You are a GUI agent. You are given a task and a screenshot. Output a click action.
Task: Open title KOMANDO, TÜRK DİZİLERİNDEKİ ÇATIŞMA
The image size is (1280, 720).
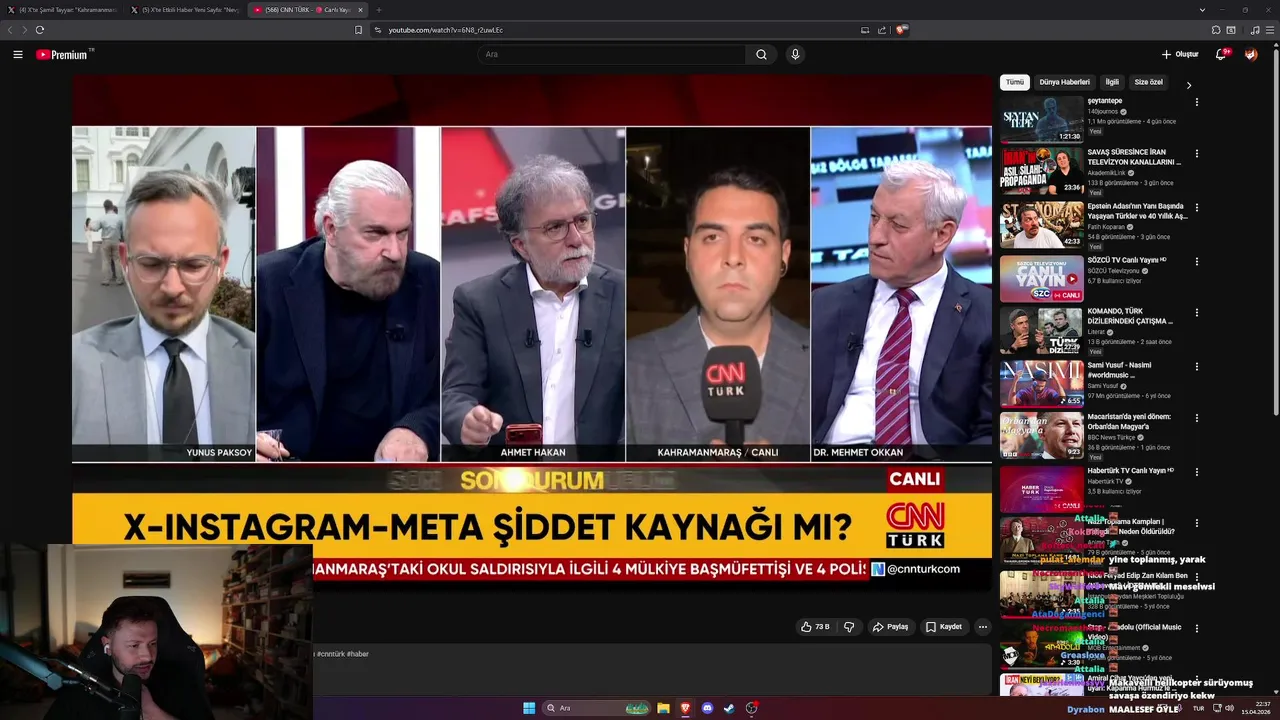tap(1131, 316)
